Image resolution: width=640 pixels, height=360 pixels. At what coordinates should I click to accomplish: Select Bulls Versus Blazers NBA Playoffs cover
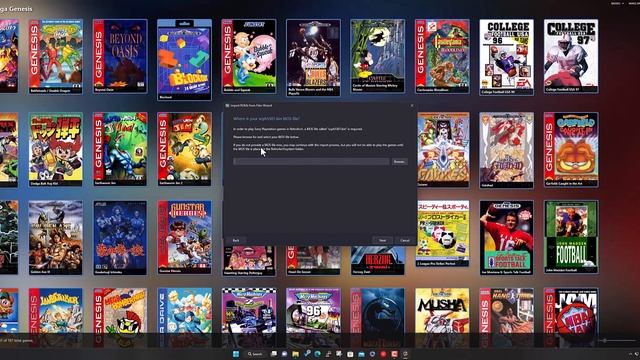[x=313, y=58]
